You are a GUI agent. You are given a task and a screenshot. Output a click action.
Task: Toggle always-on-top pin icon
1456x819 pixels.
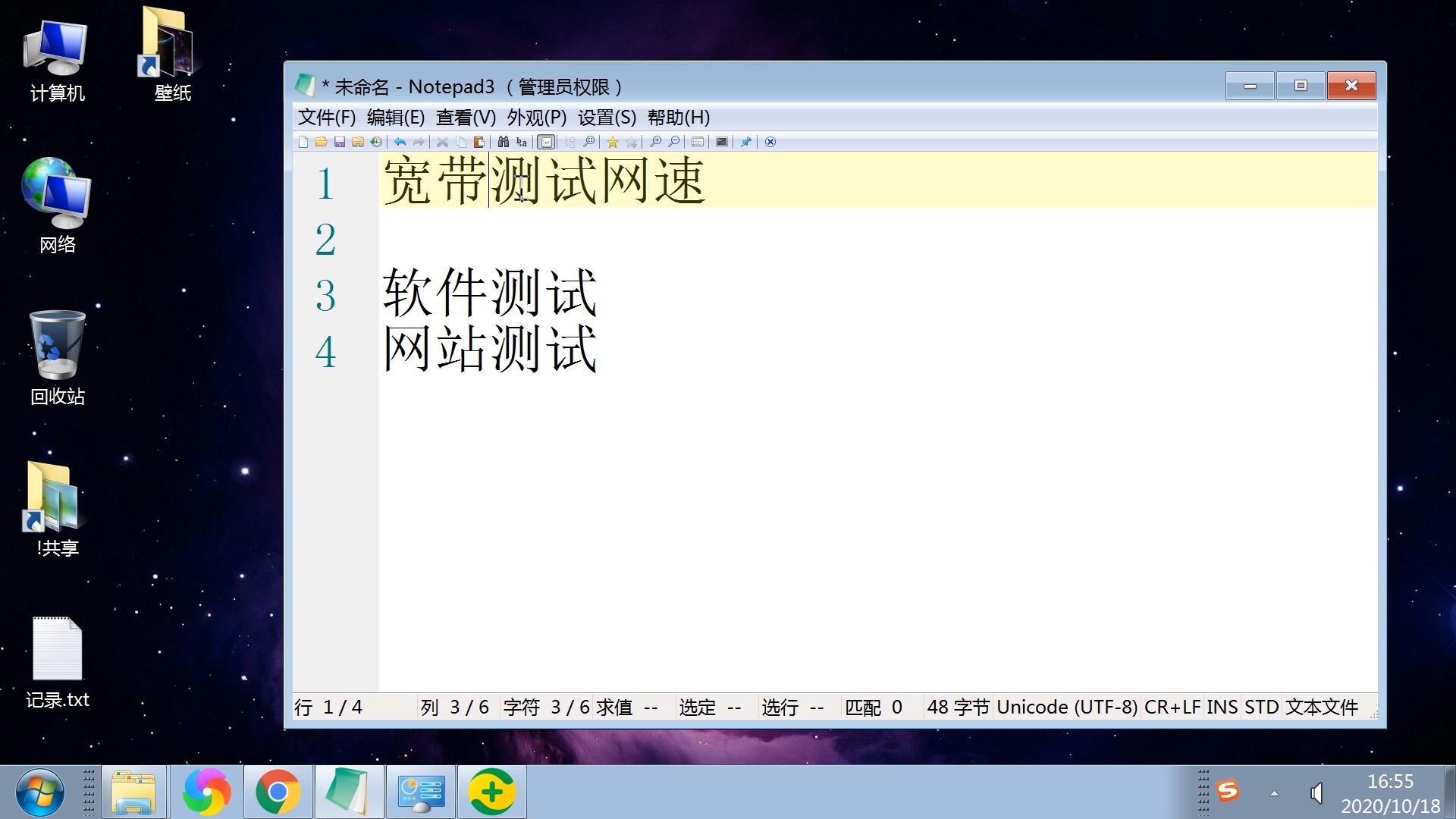pos(745,142)
